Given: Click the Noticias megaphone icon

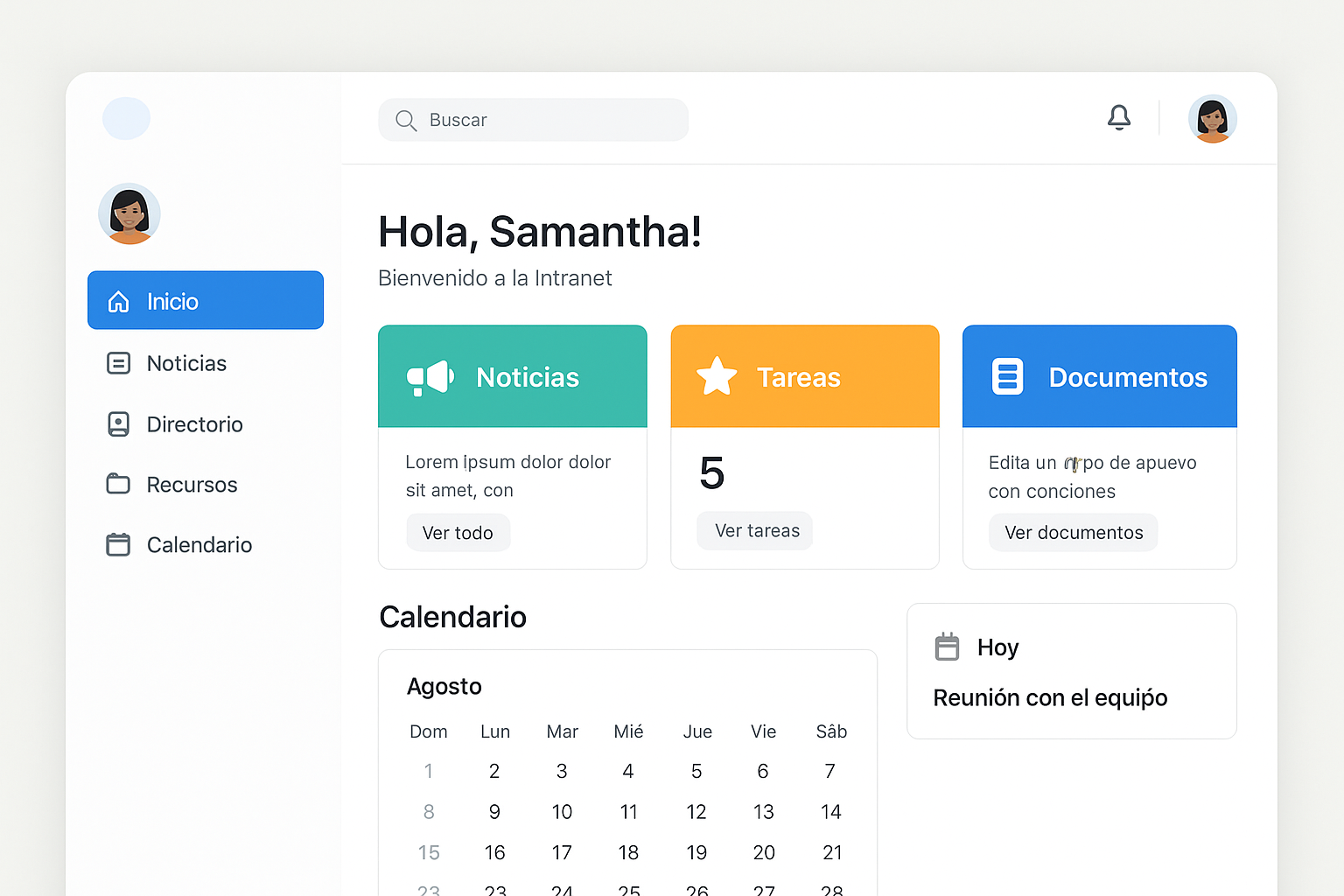Looking at the screenshot, I should 430,378.
